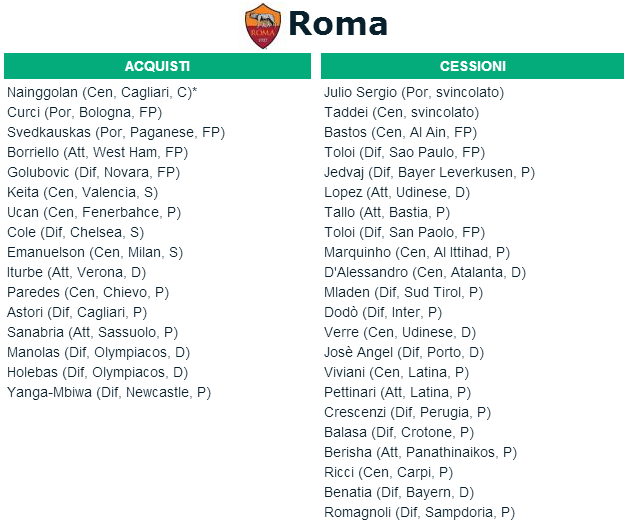
Task: Click the Taddei svincolato entry
Action: (x=401, y=112)
